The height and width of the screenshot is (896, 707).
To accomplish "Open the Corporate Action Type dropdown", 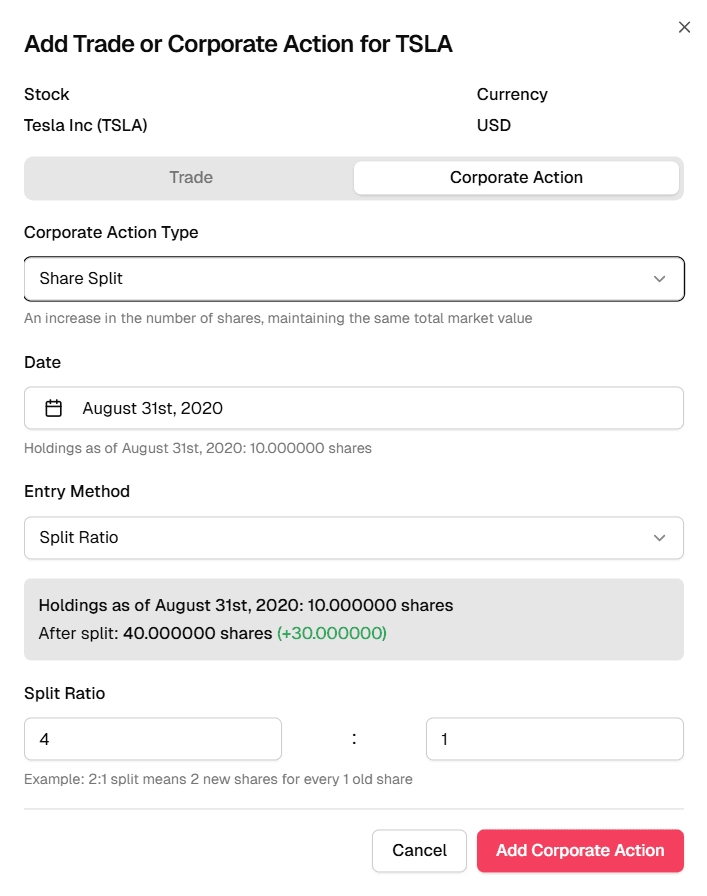I will pos(353,278).
